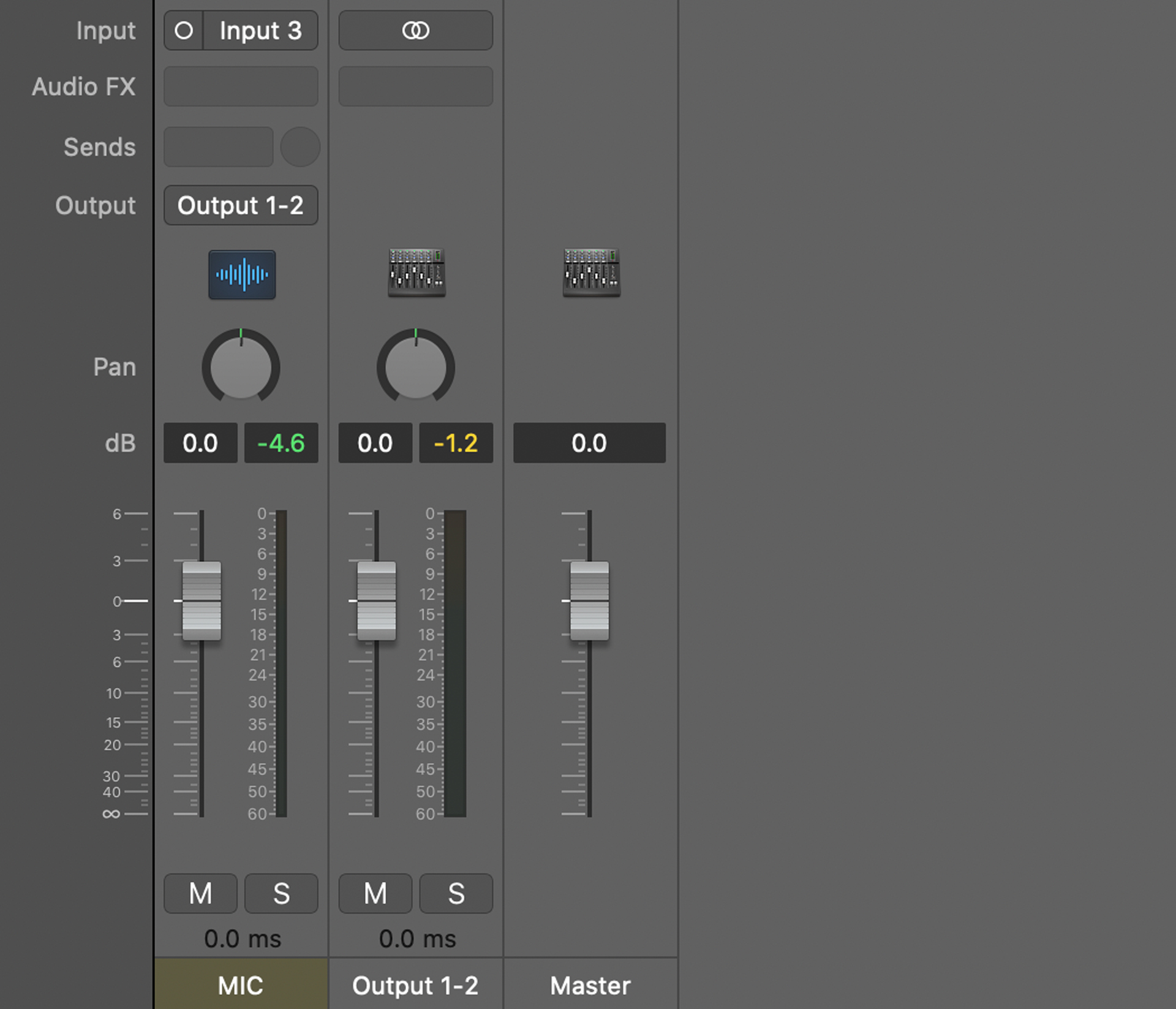This screenshot has width=1176, height=1009.
Task: Click the Audio FX row label
Action: coord(84,86)
